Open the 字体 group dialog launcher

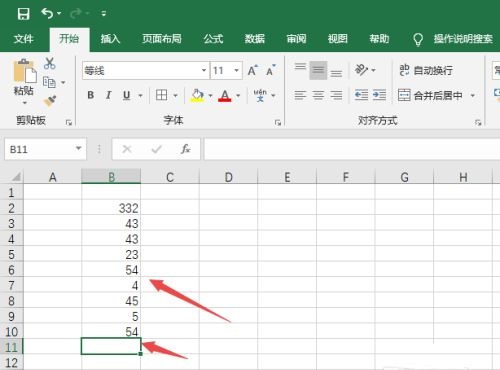pos(278,123)
